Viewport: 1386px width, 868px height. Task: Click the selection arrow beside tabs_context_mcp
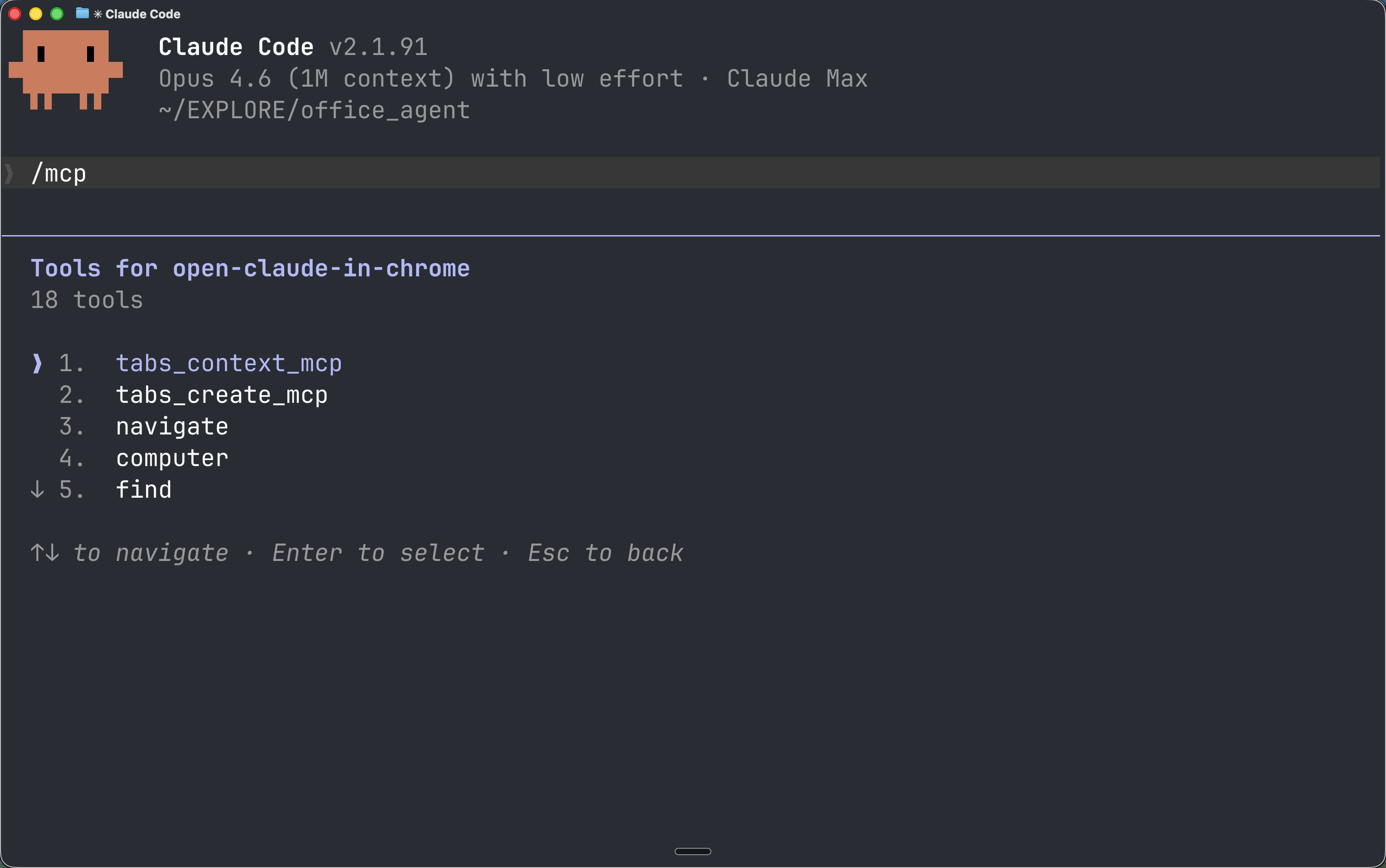pyautogui.click(x=37, y=363)
